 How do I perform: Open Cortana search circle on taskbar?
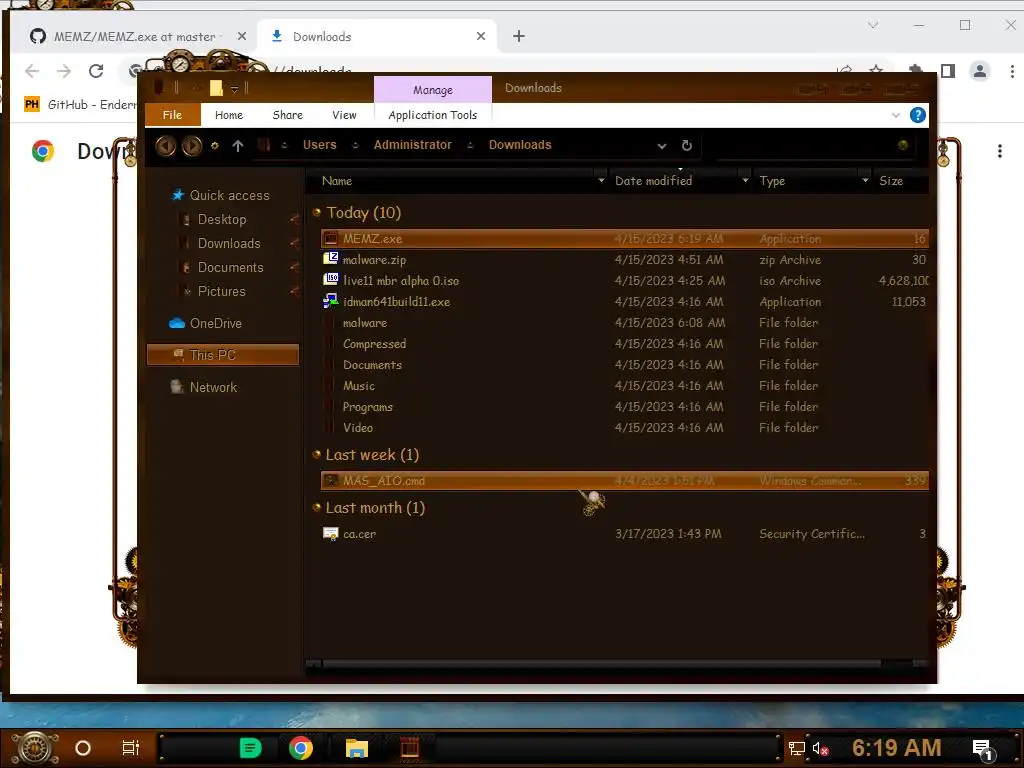(x=83, y=748)
